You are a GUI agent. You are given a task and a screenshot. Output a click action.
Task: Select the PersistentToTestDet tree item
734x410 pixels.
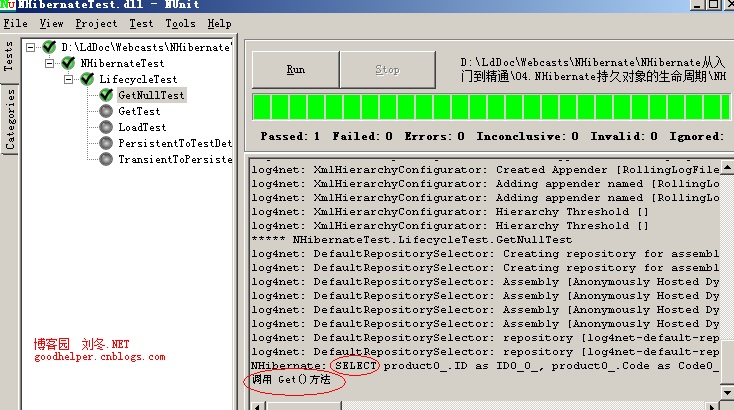pos(175,143)
